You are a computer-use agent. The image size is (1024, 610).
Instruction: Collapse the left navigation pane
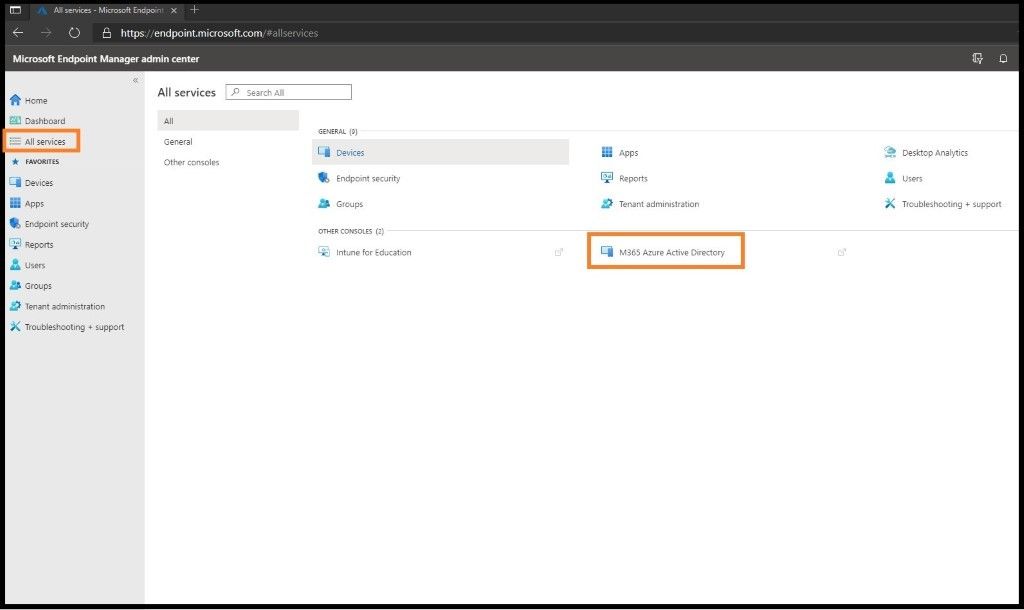tap(136, 80)
